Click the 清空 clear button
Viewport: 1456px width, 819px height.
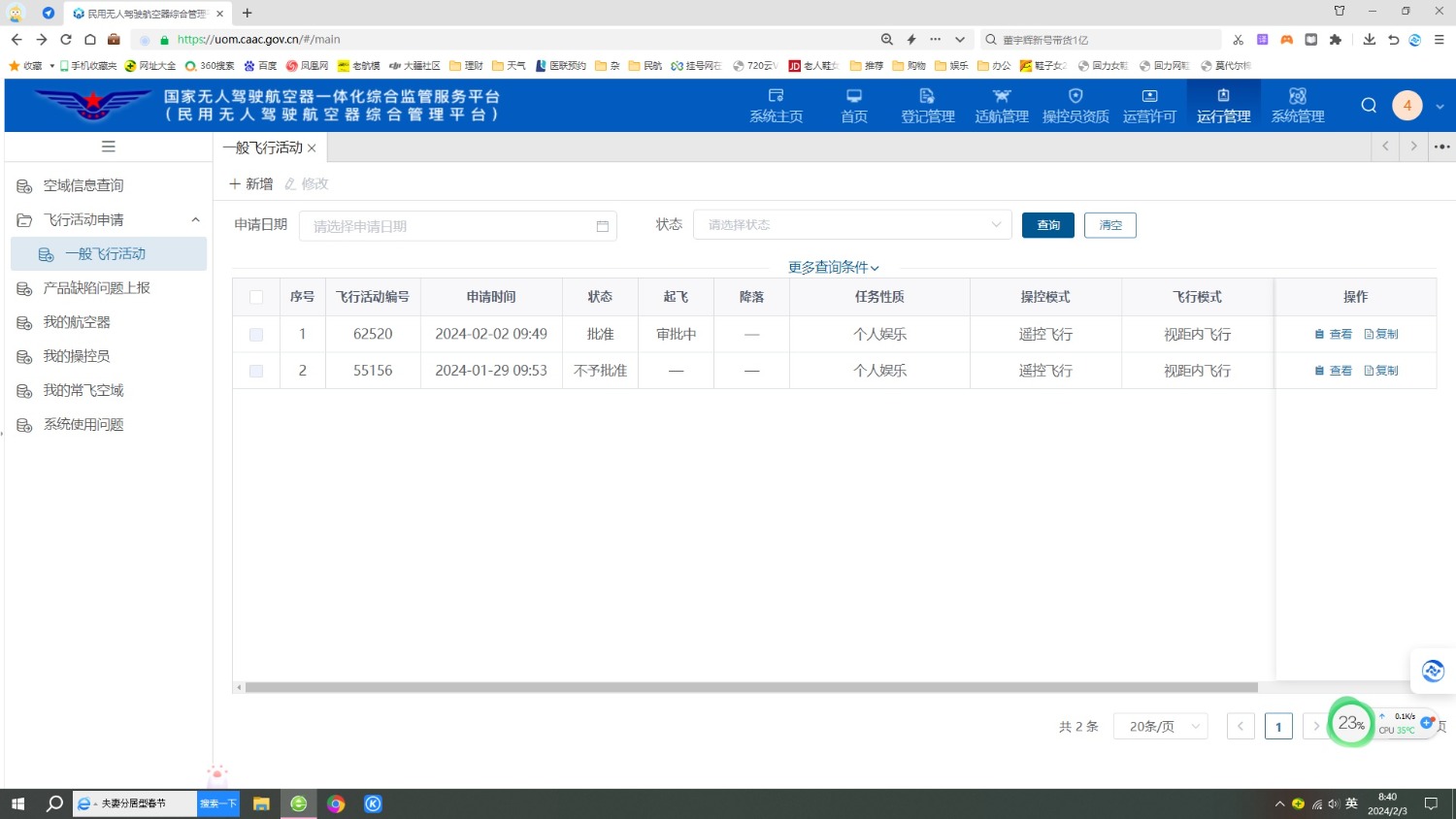coord(1110,225)
